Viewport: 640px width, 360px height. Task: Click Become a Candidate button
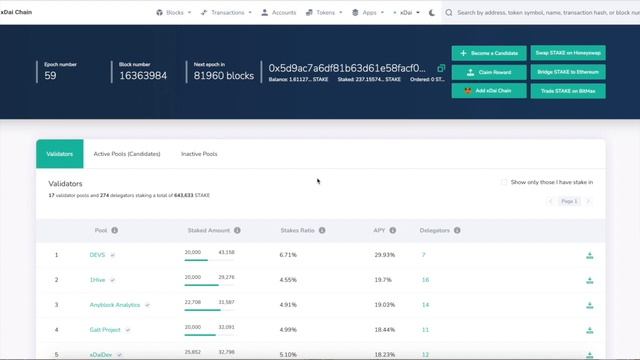[x=489, y=53]
